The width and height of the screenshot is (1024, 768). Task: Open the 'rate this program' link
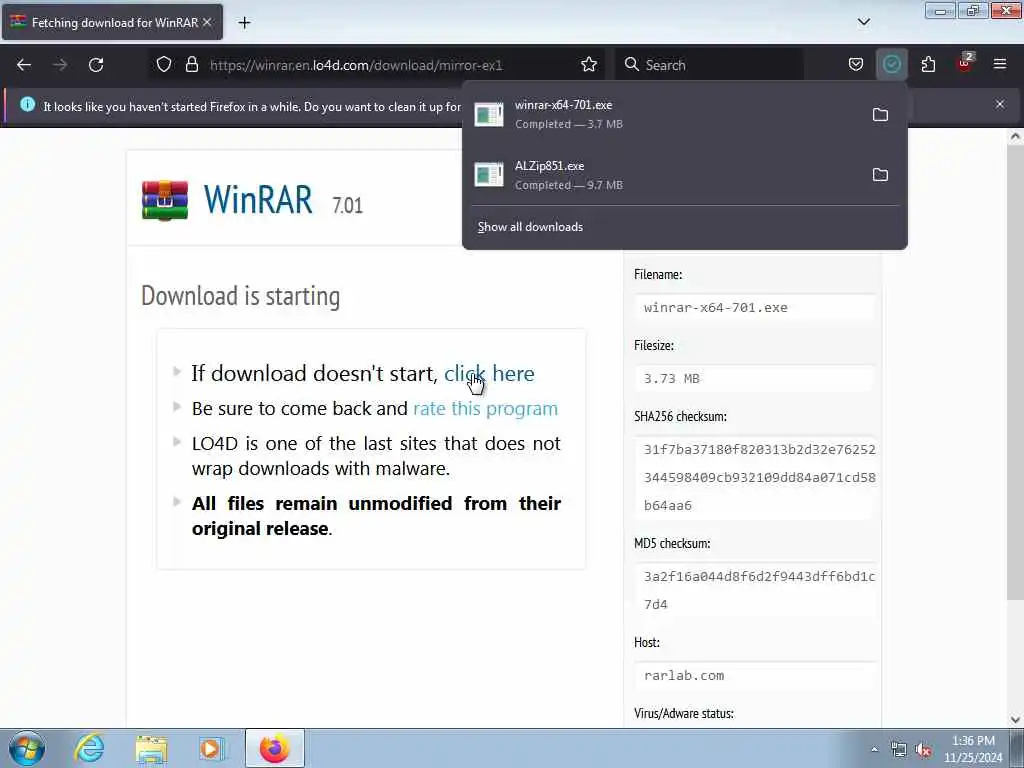[486, 409]
